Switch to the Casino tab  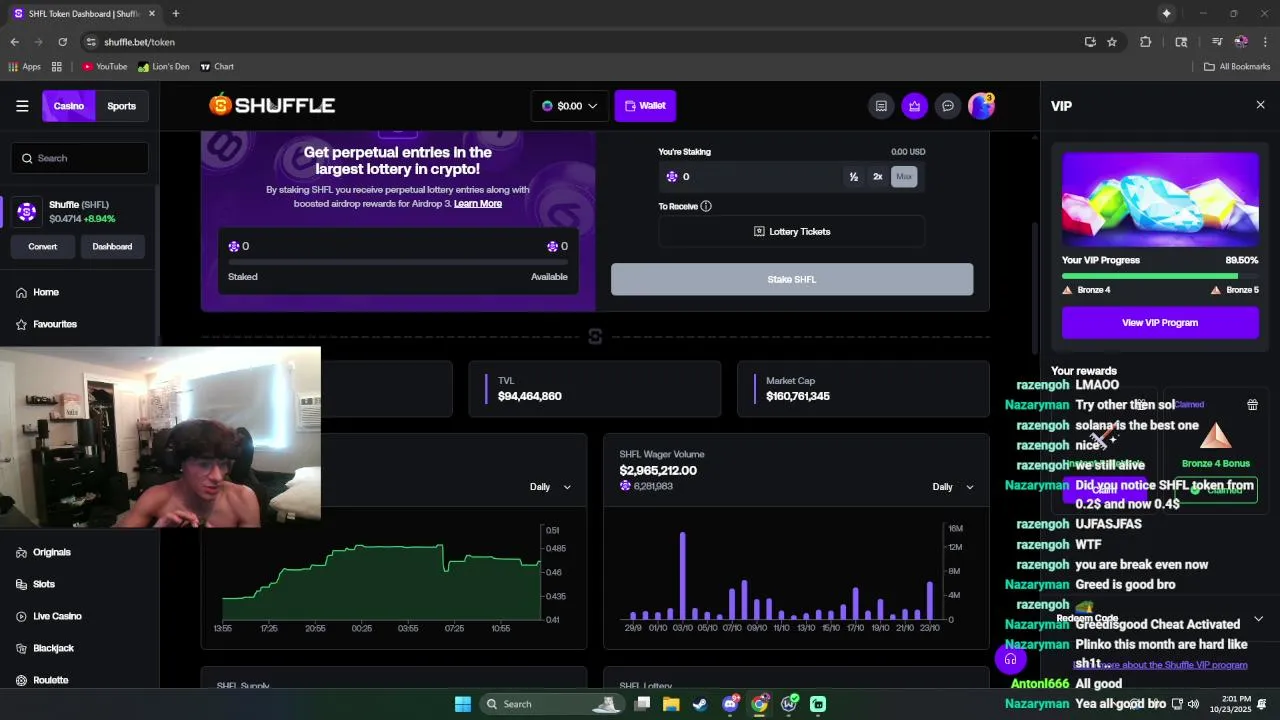pos(69,106)
